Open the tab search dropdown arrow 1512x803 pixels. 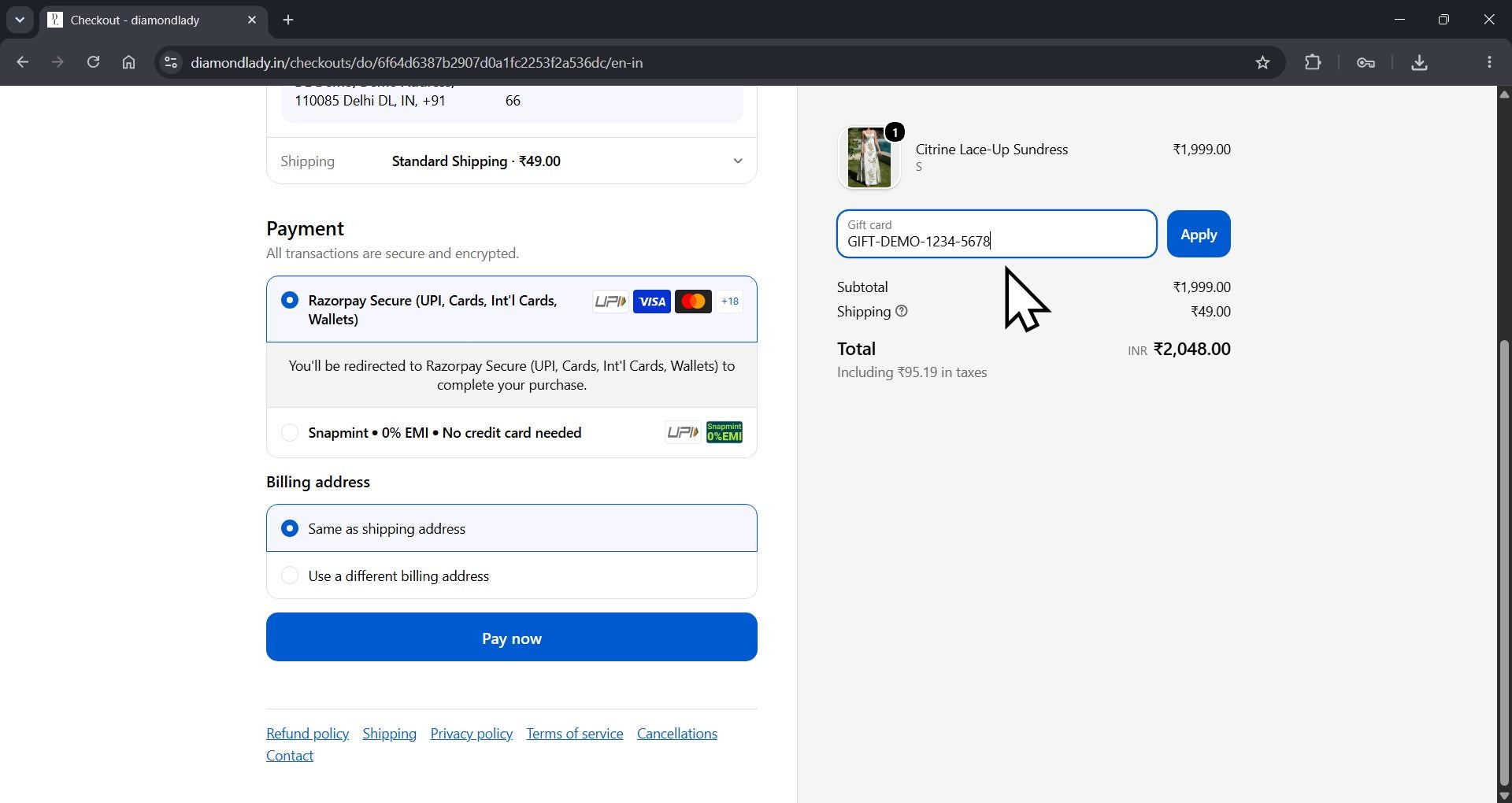[20, 20]
